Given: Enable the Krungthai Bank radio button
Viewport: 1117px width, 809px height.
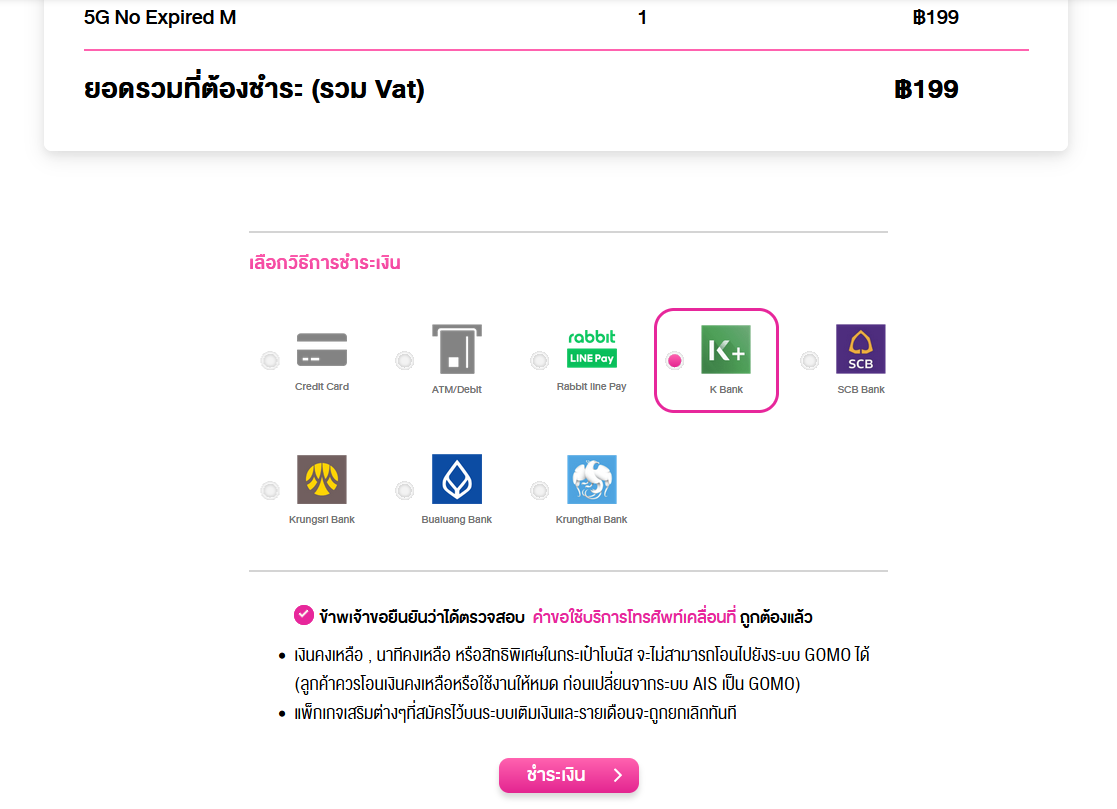Looking at the screenshot, I should [539, 490].
